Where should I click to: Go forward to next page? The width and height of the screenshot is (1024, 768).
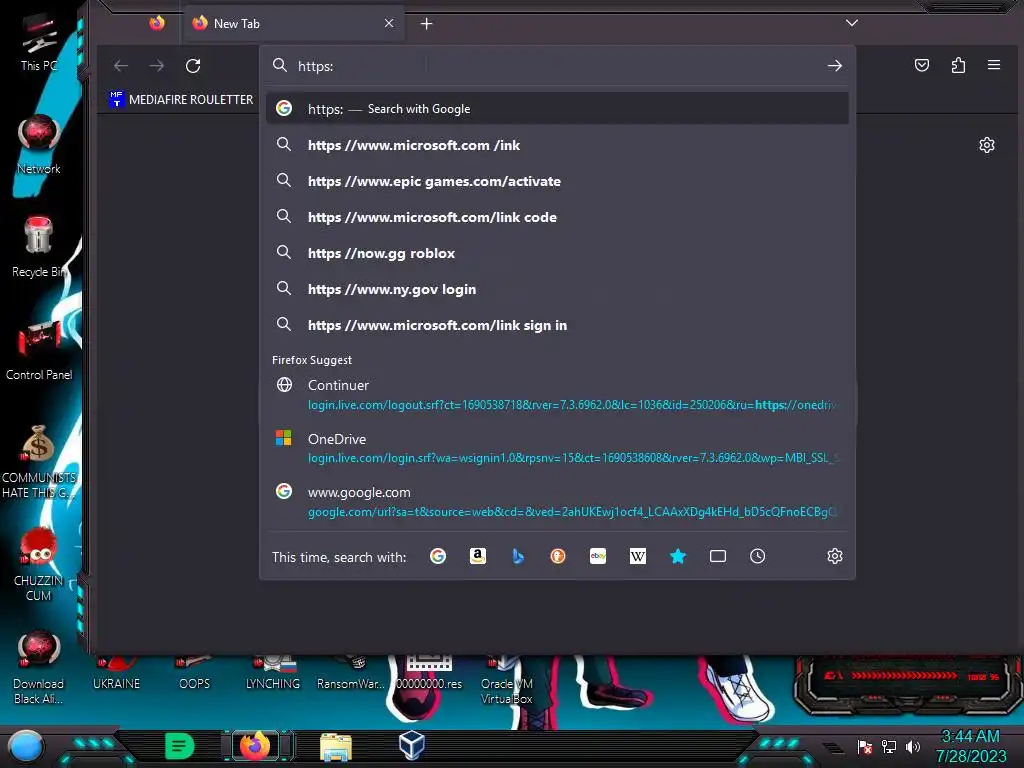[x=157, y=66]
